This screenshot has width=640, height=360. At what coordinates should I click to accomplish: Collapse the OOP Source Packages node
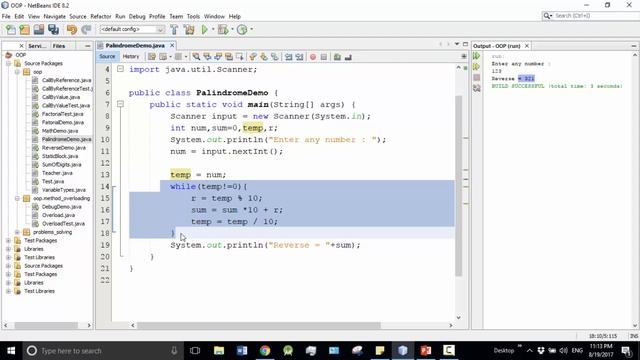point(9,63)
